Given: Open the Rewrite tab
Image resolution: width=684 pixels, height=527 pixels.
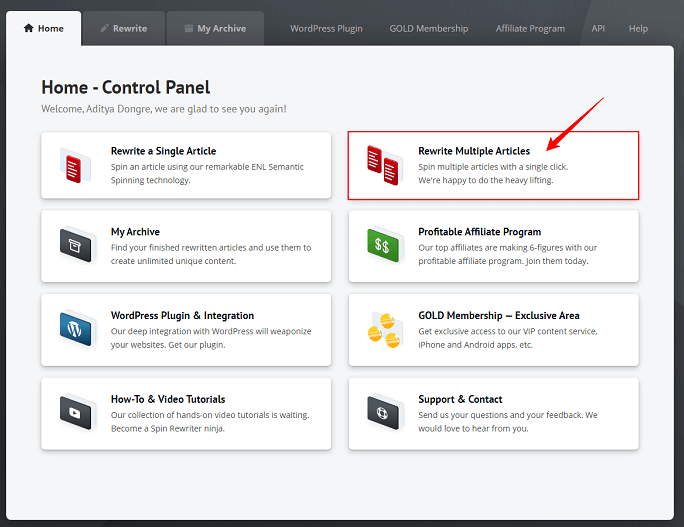Looking at the screenshot, I should 124,28.
